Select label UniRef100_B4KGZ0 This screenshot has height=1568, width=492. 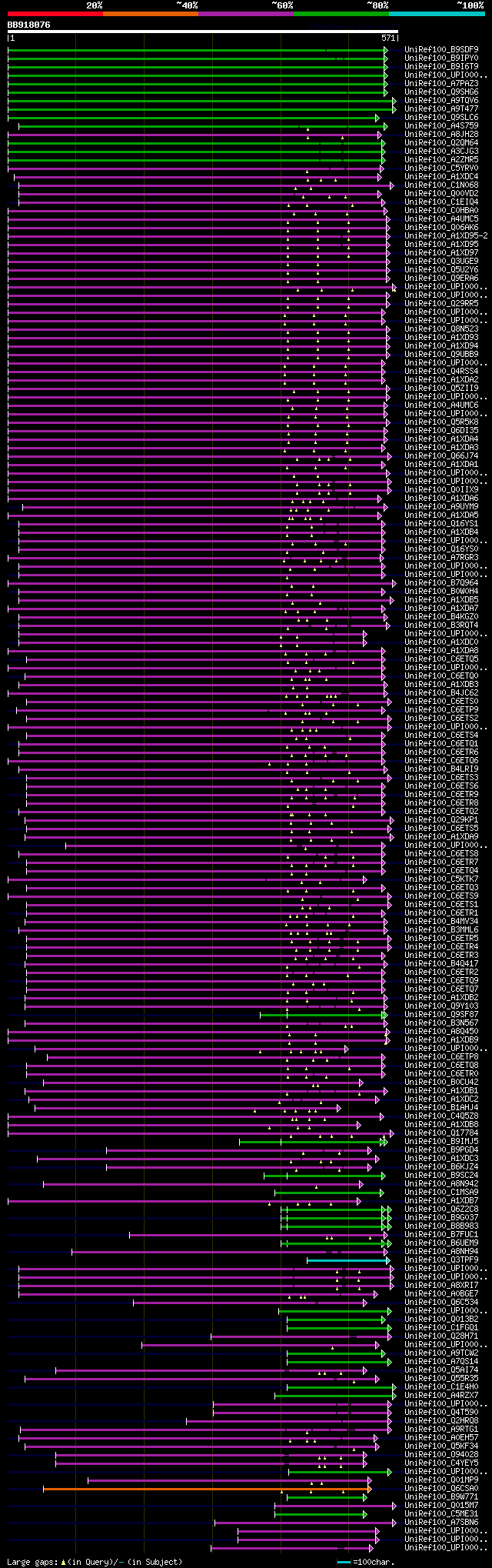pos(441,616)
